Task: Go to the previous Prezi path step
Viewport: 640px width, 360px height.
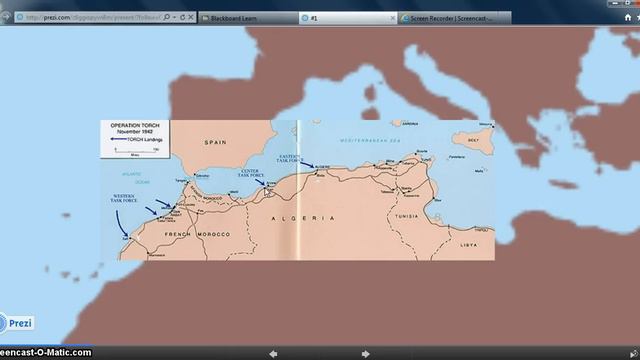Action: point(273,354)
